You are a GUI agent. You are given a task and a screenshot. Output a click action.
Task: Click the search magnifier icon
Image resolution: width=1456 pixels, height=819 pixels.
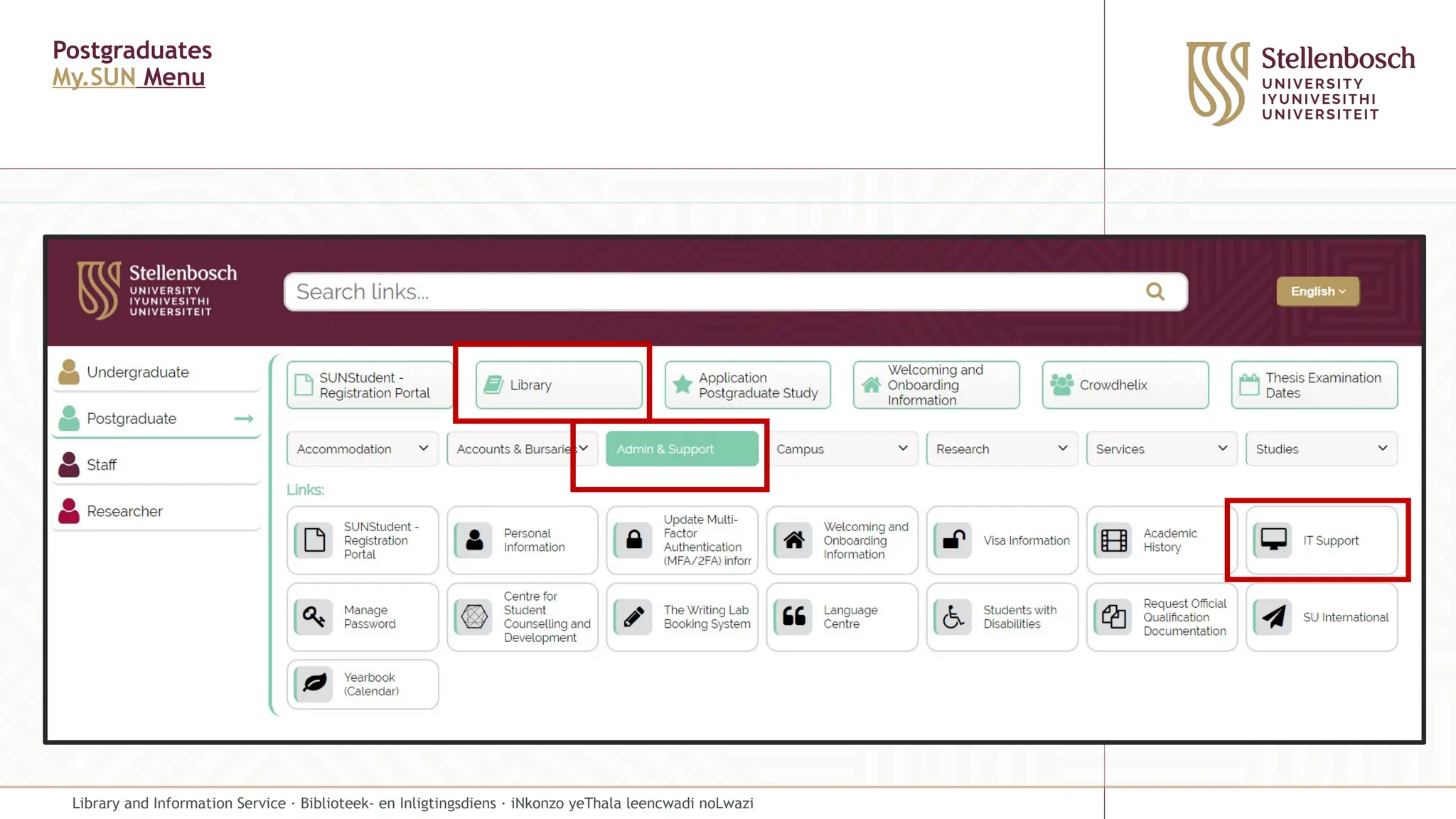[x=1155, y=291]
